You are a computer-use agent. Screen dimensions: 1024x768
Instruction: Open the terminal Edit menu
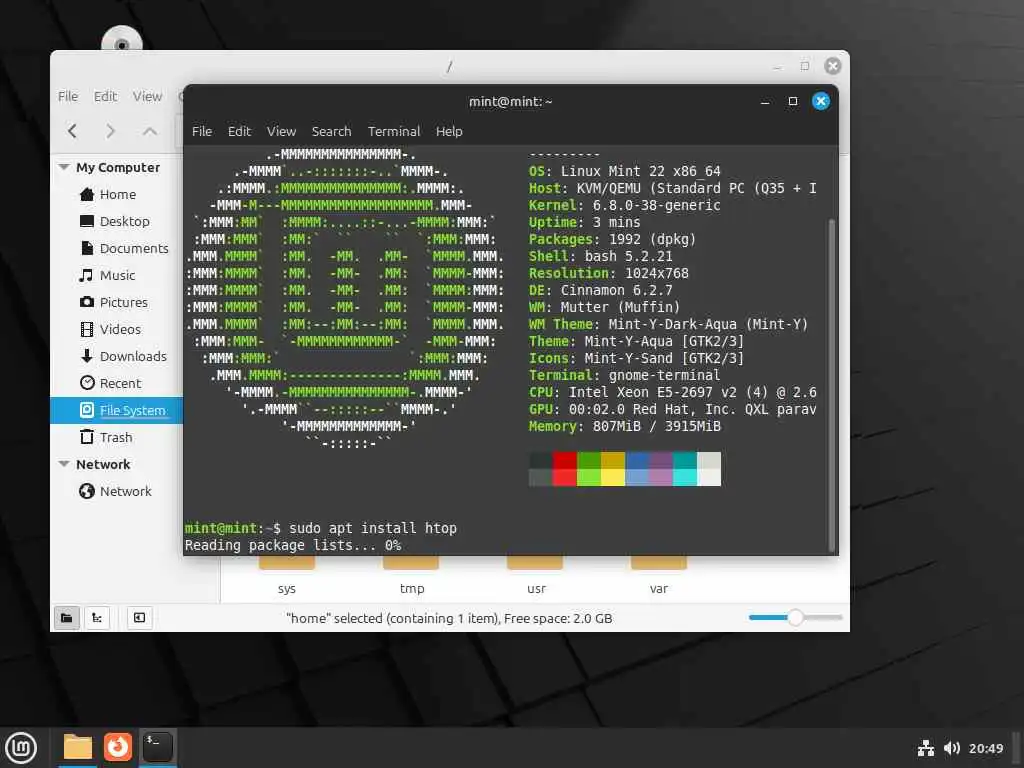coord(239,131)
